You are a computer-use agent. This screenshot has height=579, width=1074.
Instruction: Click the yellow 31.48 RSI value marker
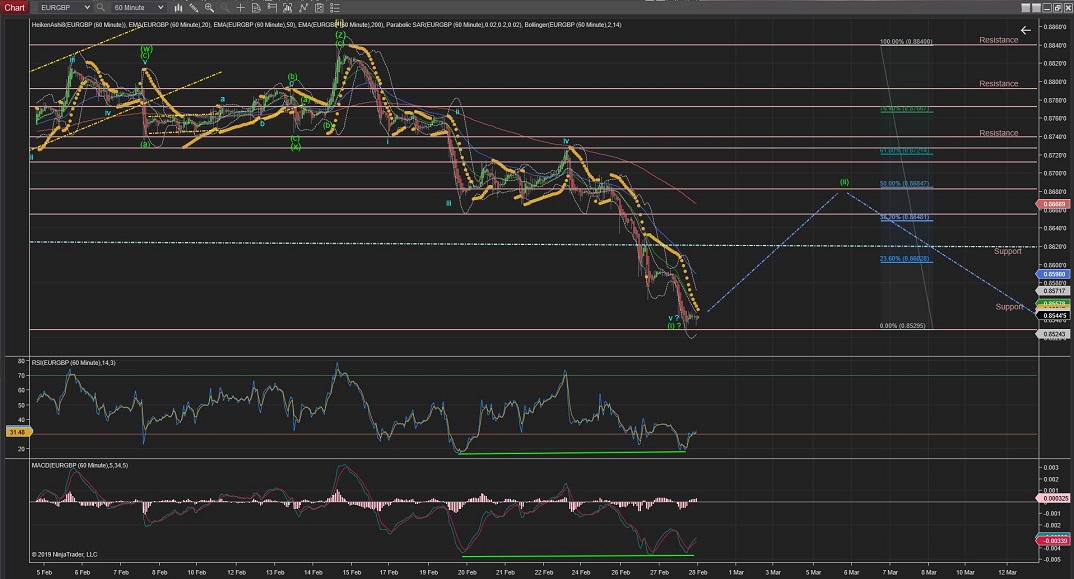pos(17,432)
